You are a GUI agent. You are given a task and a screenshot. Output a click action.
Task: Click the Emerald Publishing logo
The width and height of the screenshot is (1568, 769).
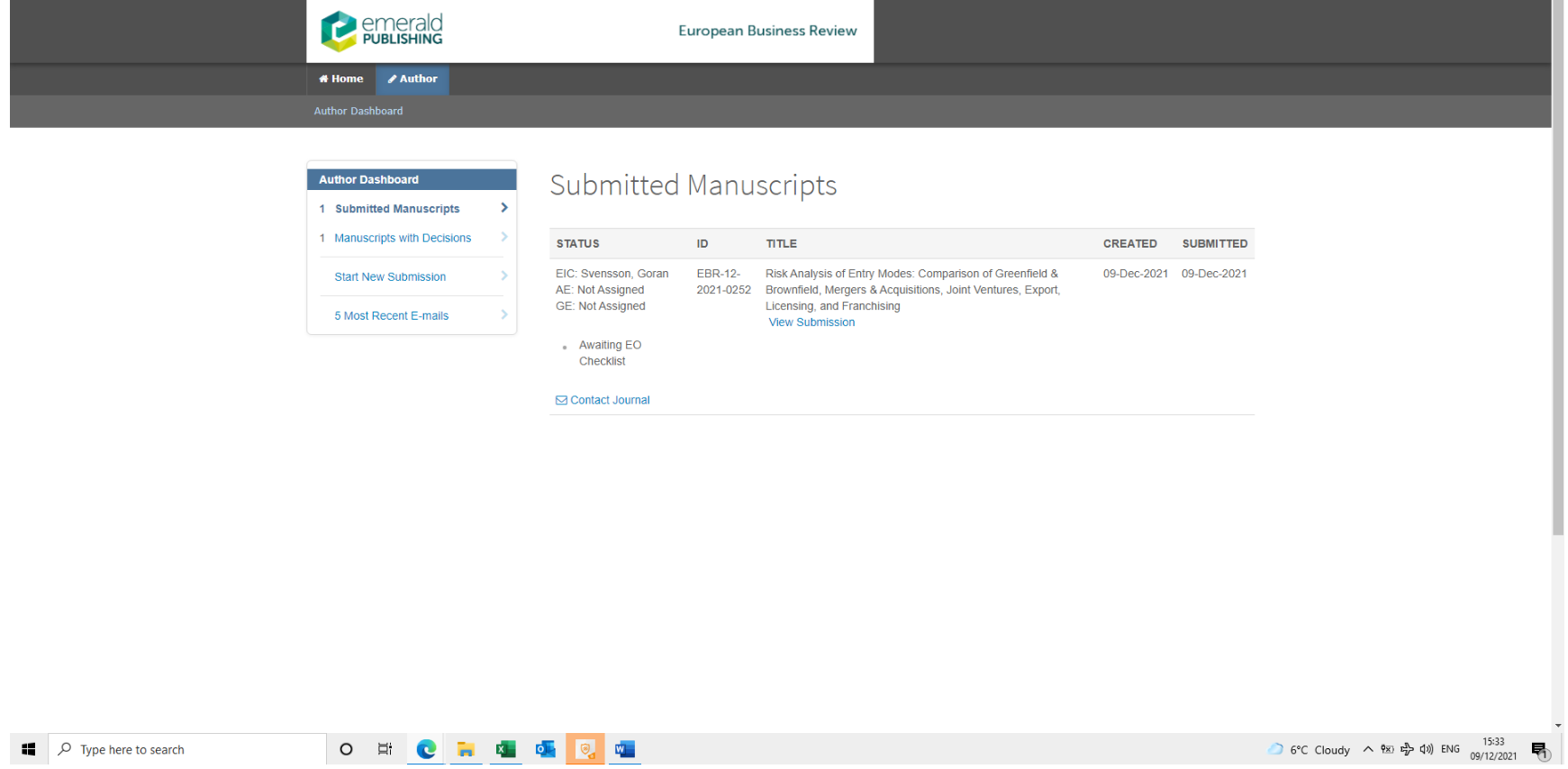[382, 31]
